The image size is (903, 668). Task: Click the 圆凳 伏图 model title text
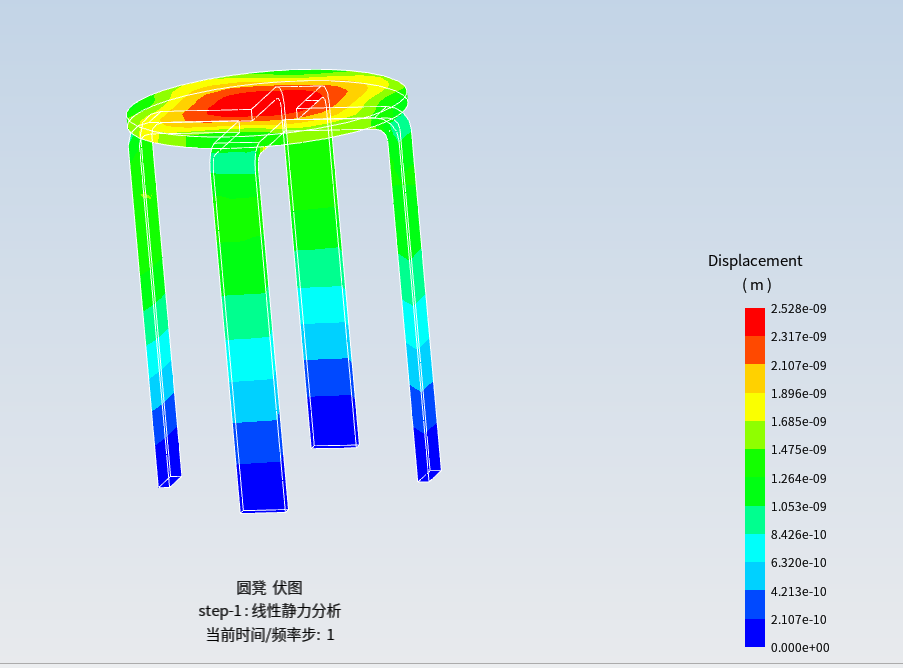pyautogui.click(x=269, y=588)
